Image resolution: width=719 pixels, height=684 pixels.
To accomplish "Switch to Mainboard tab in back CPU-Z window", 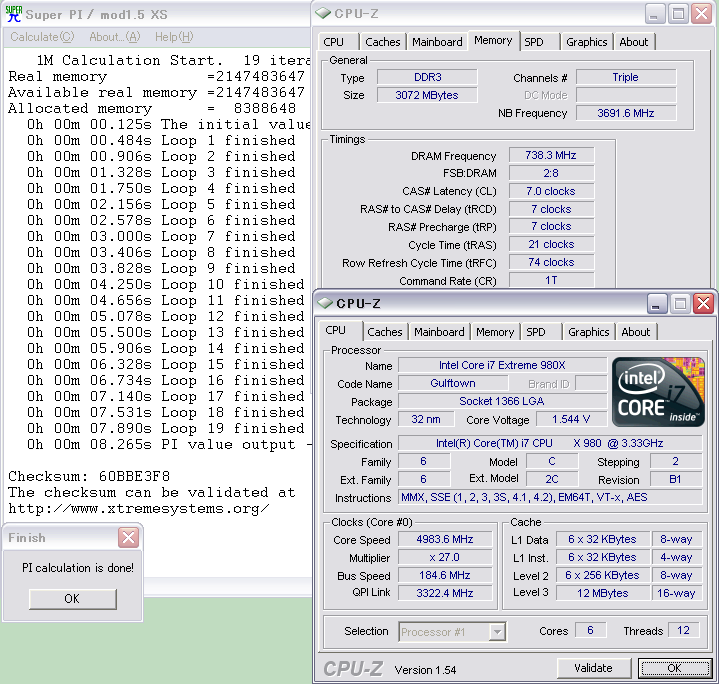I will (x=437, y=42).
